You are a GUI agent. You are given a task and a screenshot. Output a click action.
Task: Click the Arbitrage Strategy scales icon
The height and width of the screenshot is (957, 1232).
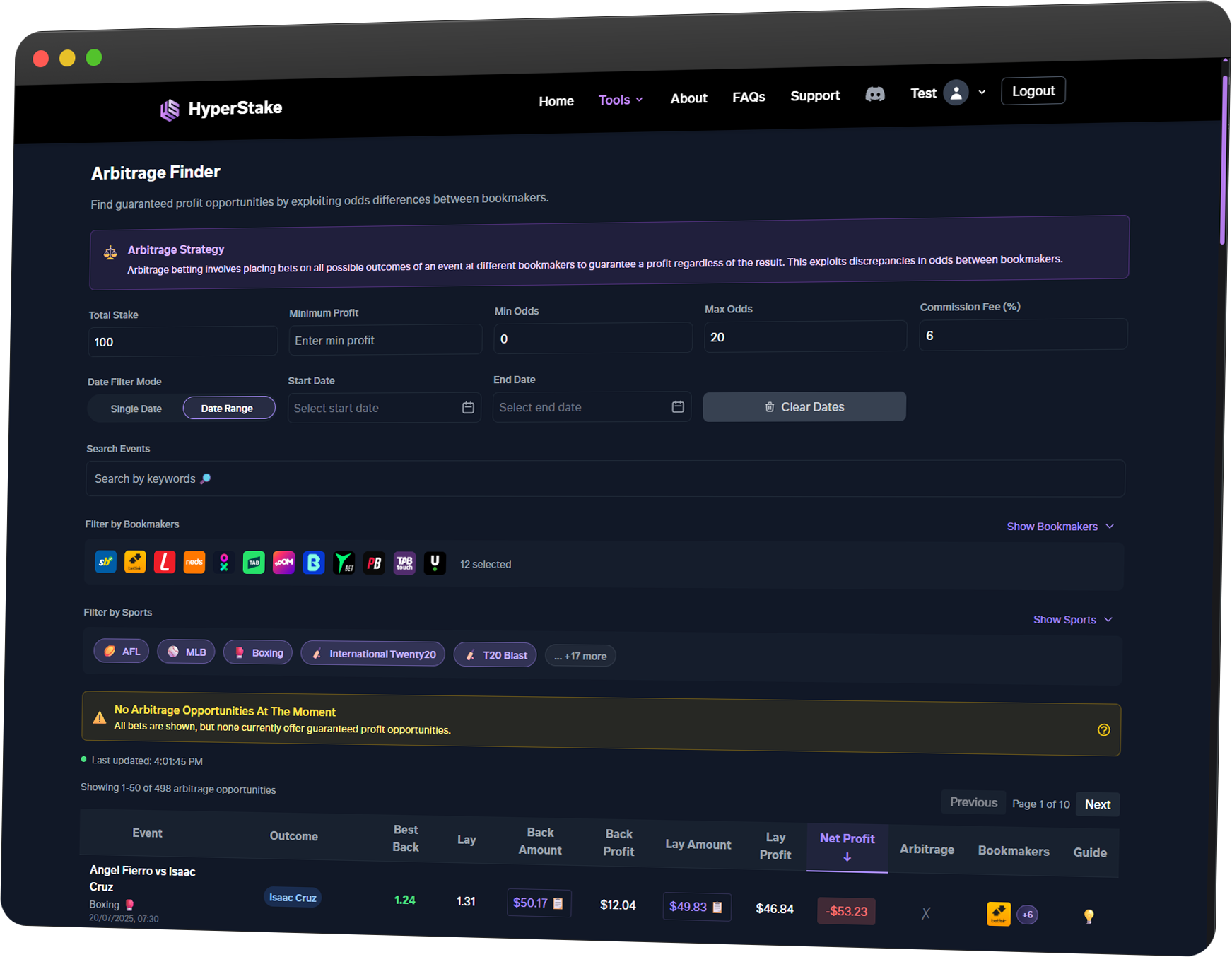pyautogui.click(x=110, y=252)
